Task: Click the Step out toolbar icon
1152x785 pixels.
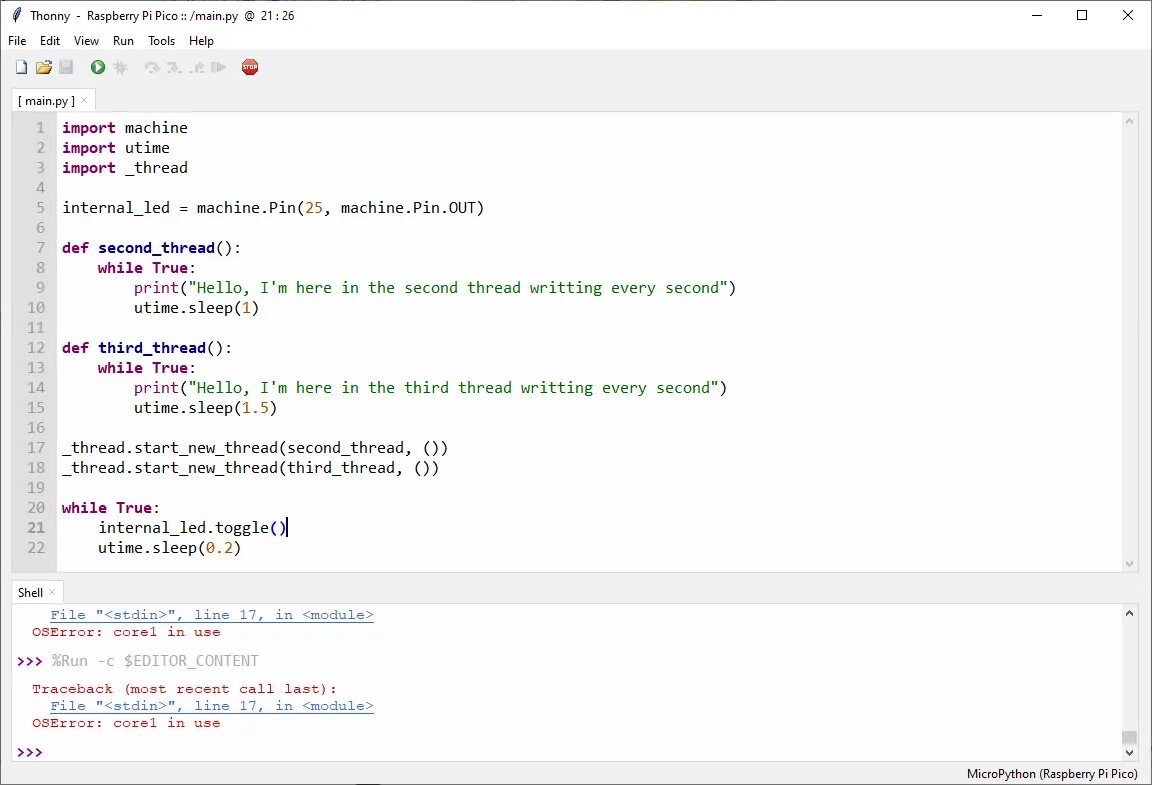Action: point(196,68)
